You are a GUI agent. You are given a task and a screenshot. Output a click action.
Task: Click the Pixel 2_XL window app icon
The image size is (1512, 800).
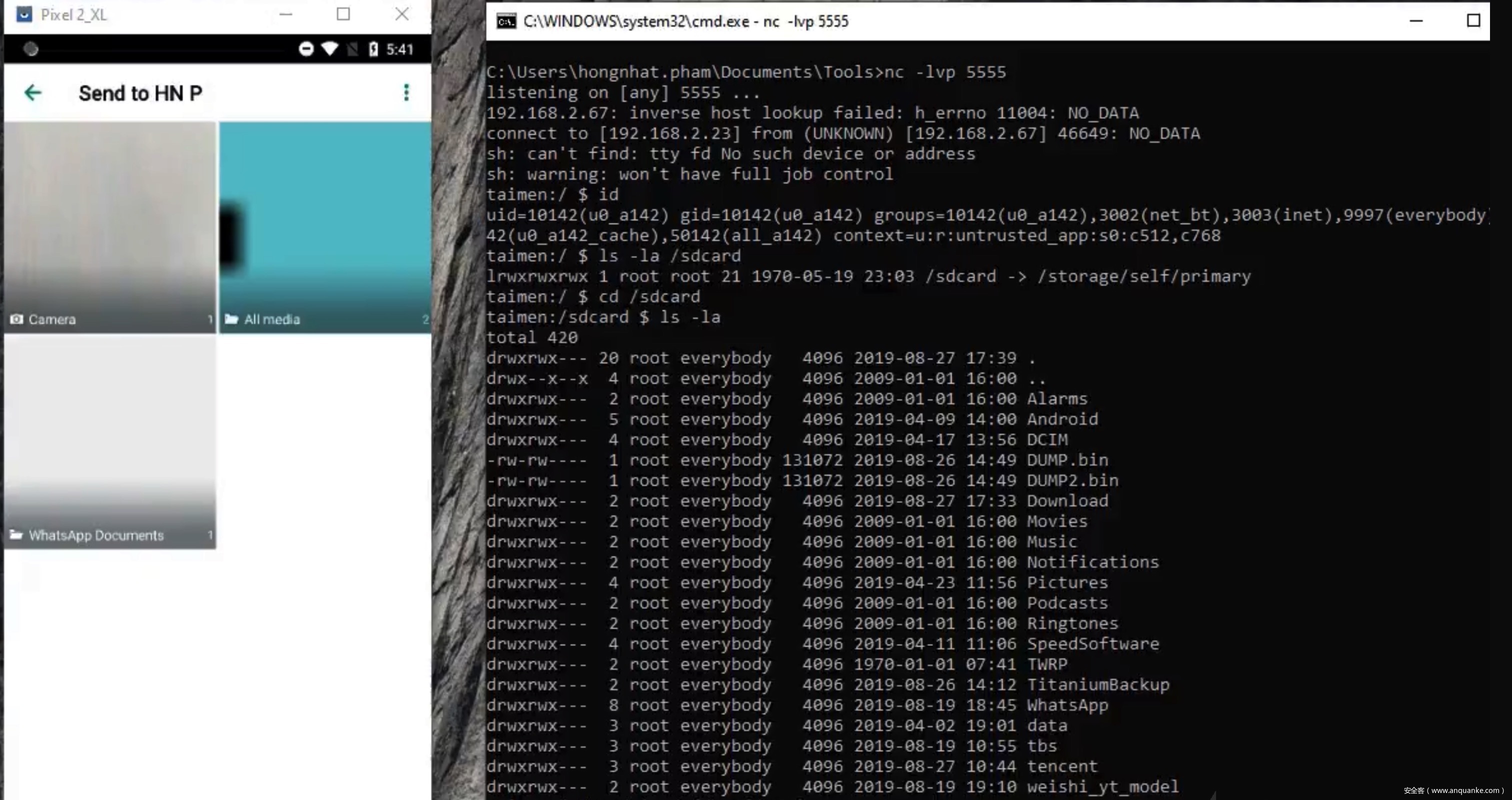(x=24, y=14)
